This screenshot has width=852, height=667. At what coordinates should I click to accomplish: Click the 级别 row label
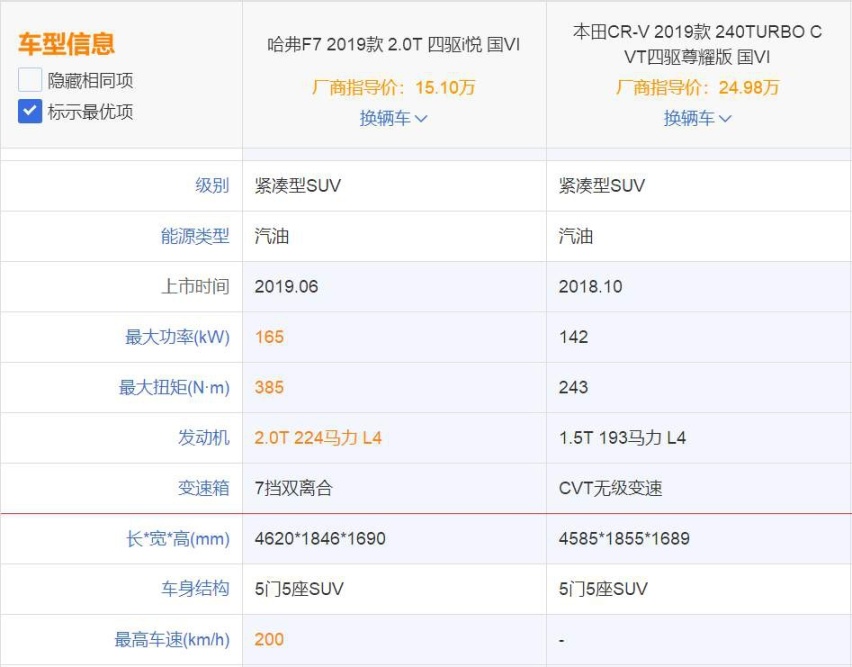[212, 185]
